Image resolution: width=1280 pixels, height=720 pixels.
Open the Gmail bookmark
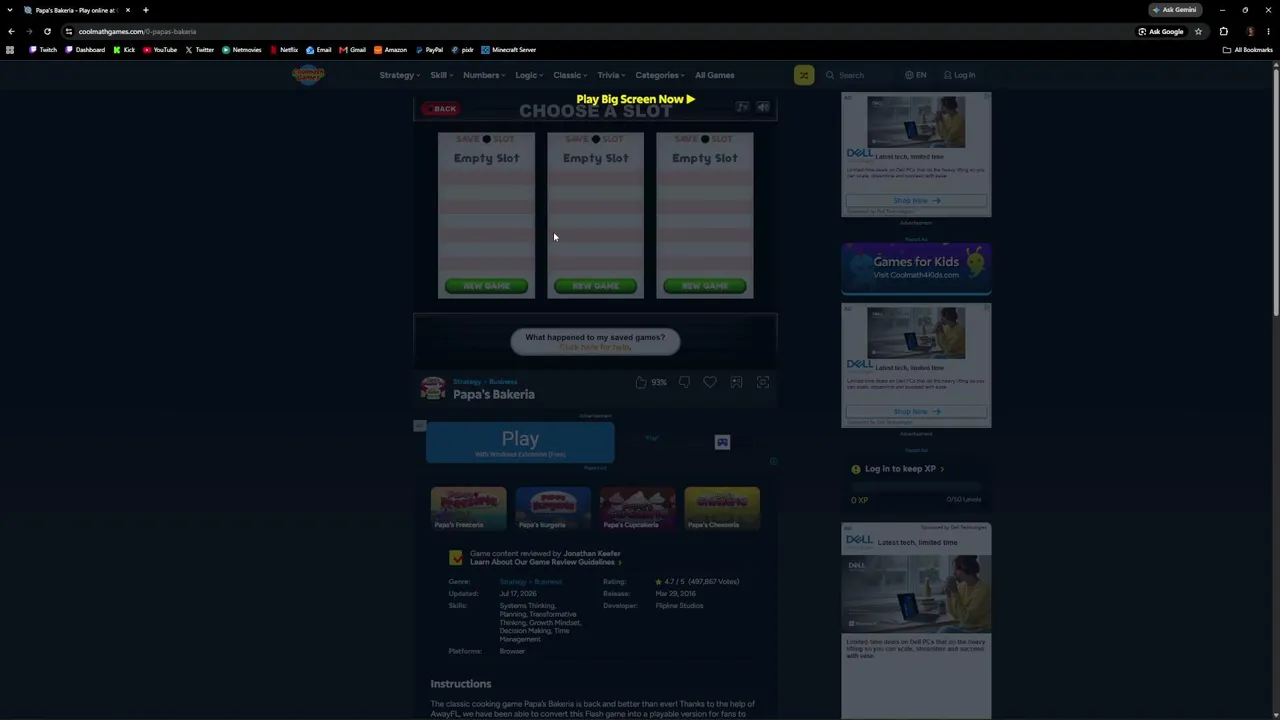coord(353,50)
